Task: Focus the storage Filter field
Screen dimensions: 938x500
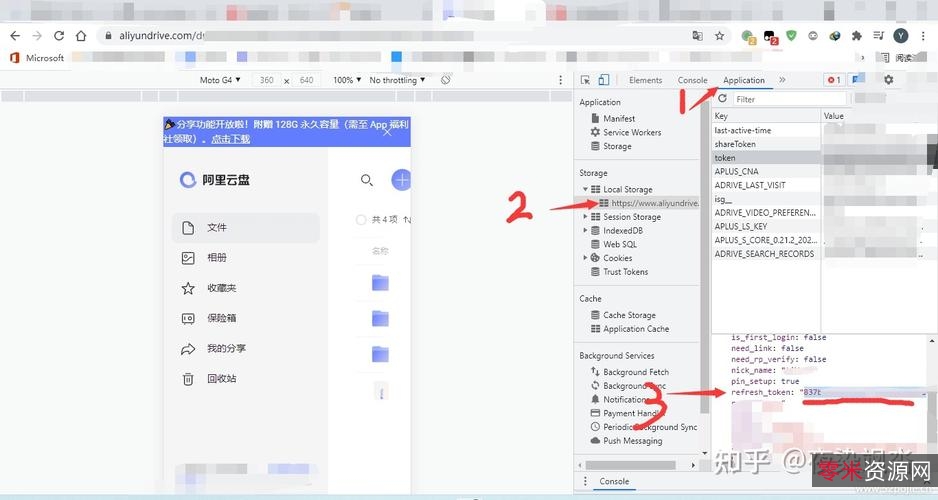Action: [790, 99]
